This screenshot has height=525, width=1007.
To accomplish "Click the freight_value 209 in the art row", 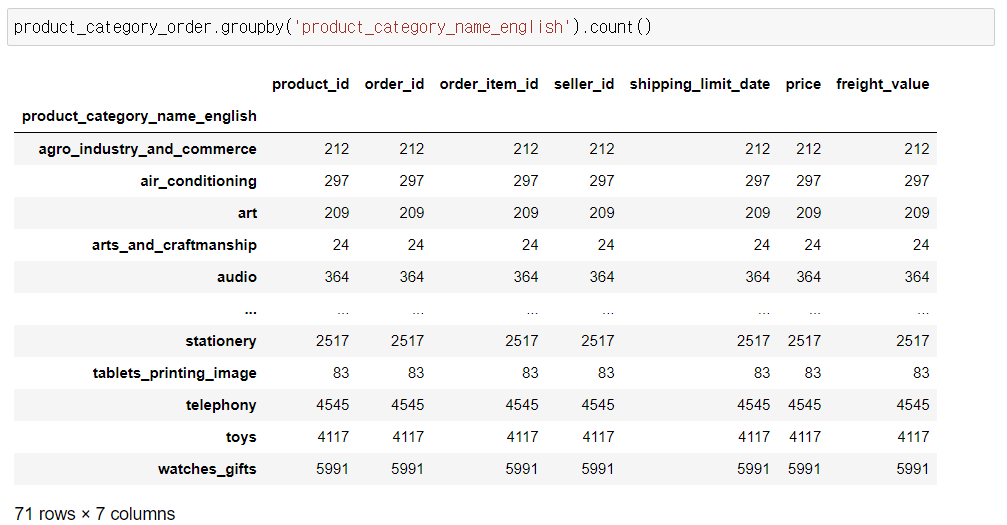I will [x=916, y=213].
